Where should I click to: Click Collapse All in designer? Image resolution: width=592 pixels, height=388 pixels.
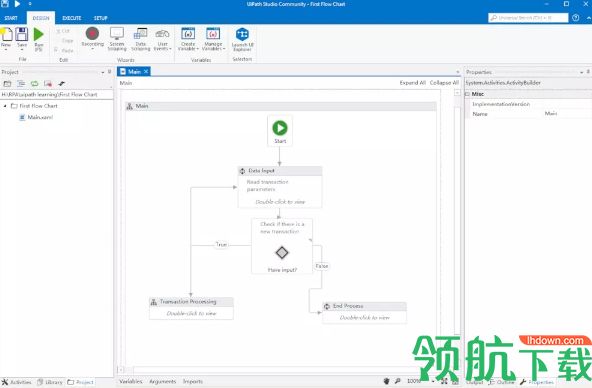coord(444,83)
